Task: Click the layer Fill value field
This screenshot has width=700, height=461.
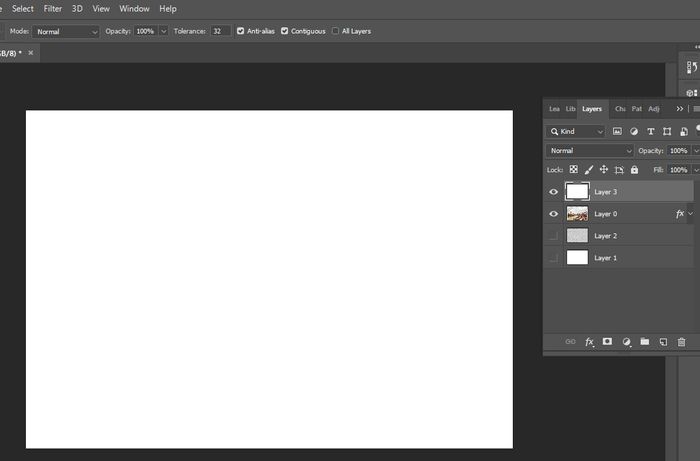Action: coord(679,170)
